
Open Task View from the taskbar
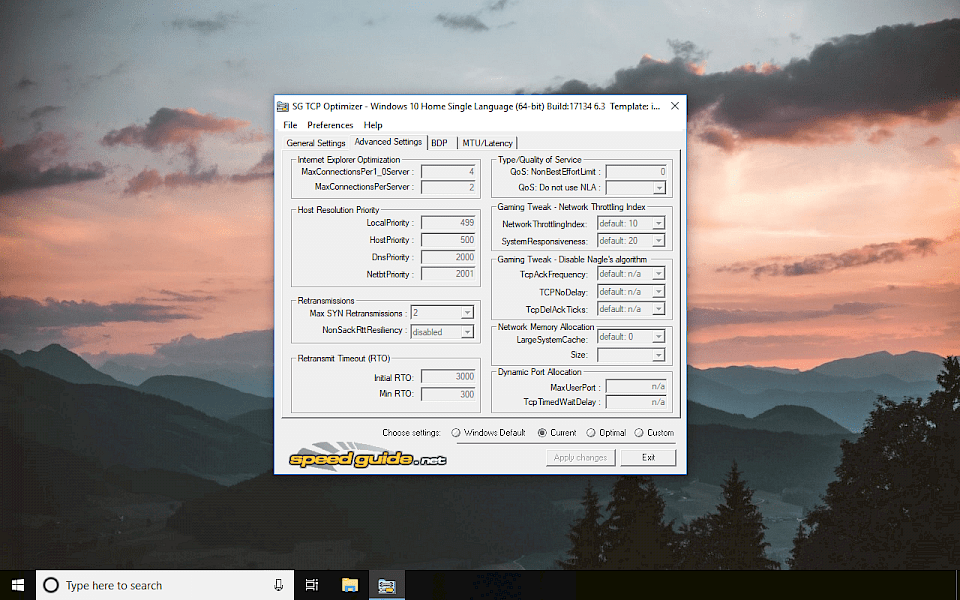[x=312, y=585]
